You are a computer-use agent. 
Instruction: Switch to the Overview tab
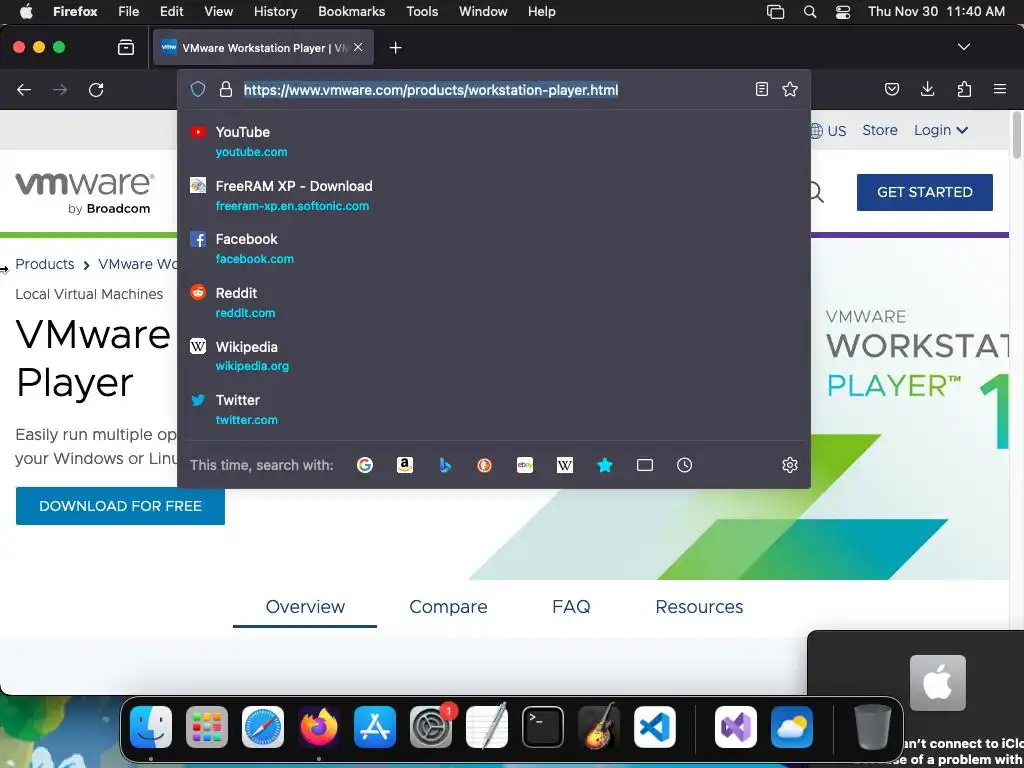tap(305, 607)
